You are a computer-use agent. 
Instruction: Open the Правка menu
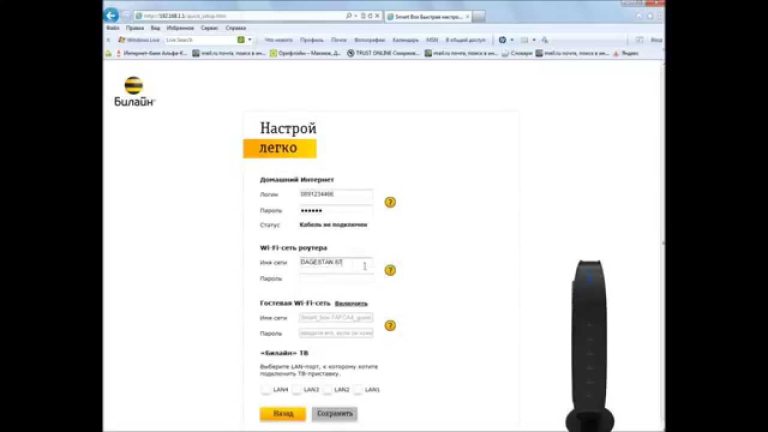pos(135,28)
